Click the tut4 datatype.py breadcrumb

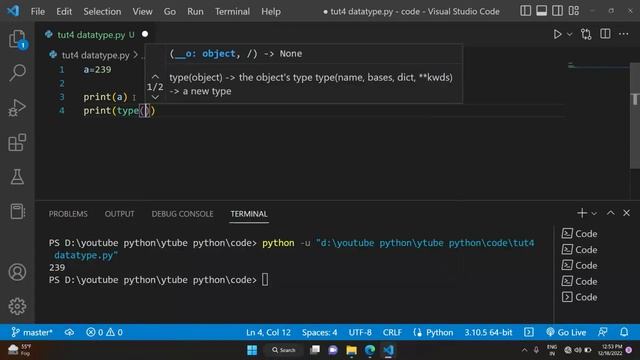(x=95, y=55)
